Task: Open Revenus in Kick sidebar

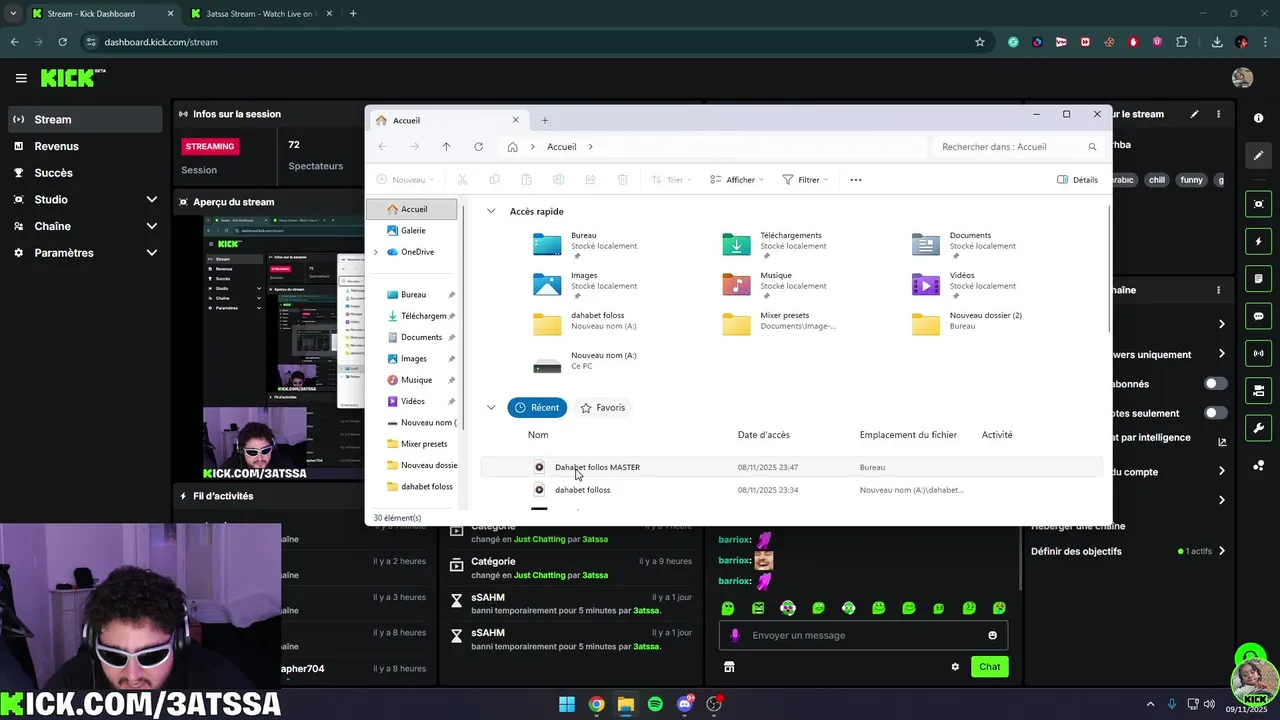Action: [x=56, y=146]
